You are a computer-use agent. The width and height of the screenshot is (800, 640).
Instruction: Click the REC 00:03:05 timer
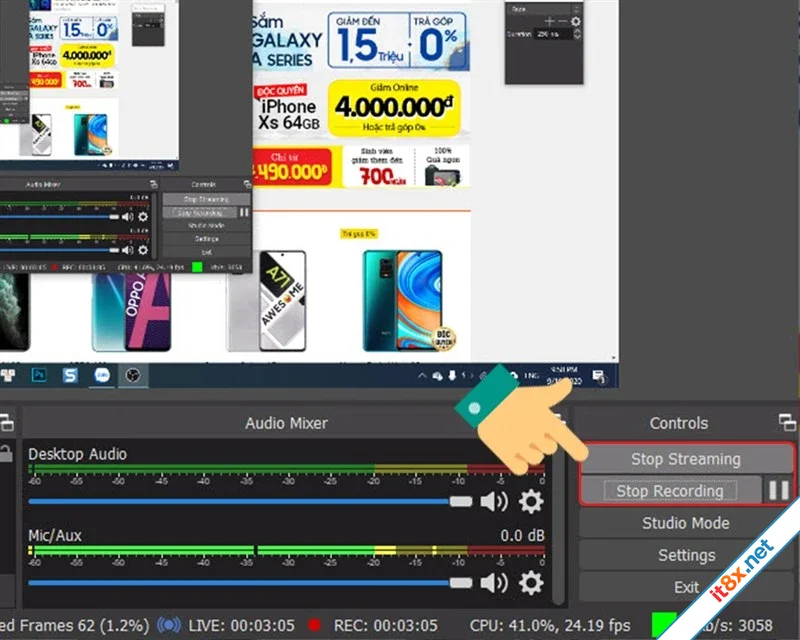[386, 625]
